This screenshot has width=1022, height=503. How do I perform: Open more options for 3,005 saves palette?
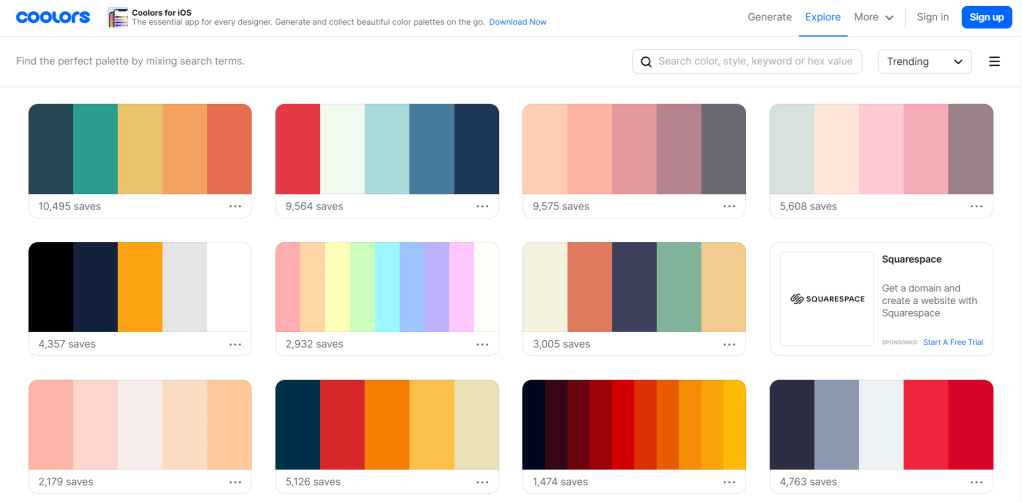(729, 344)
